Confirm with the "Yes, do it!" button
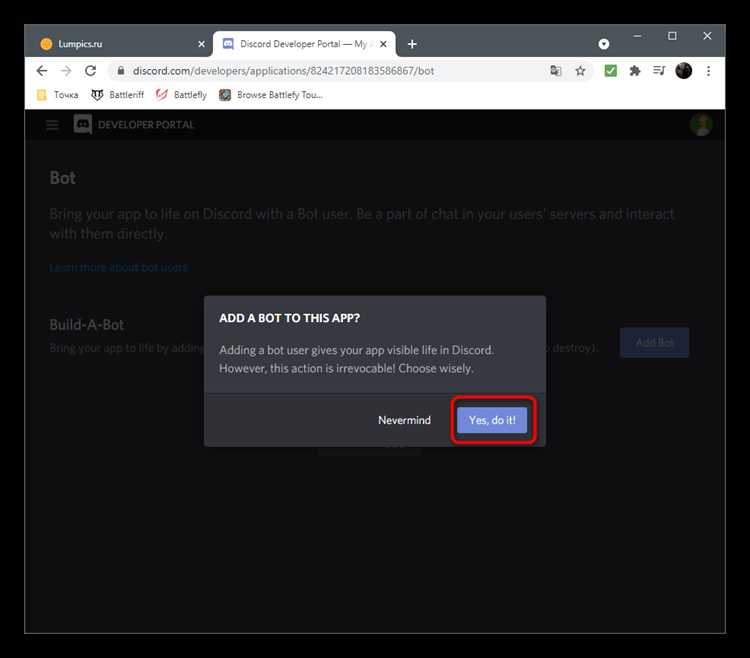 (492, 420)
